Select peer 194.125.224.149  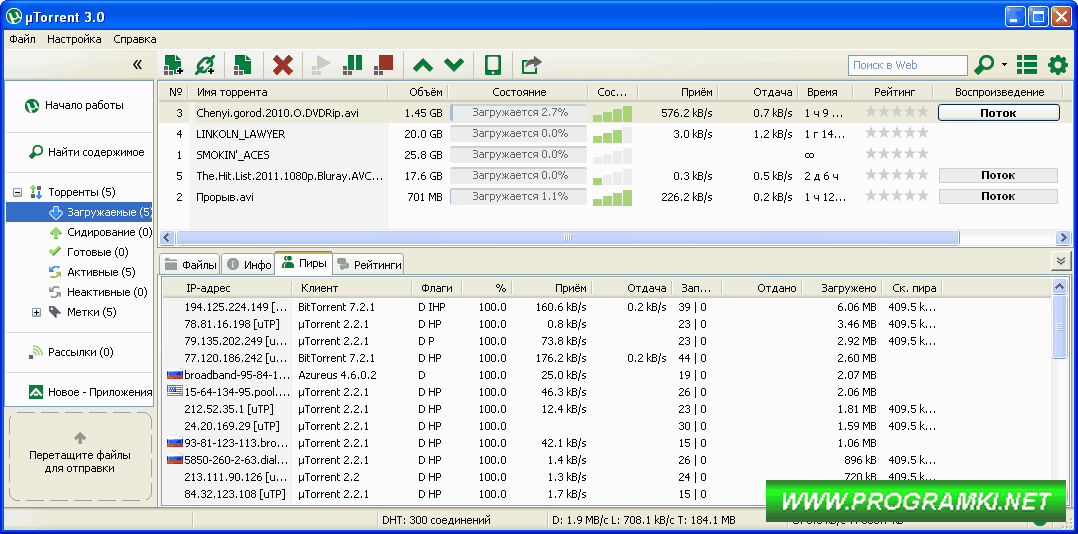607,307
